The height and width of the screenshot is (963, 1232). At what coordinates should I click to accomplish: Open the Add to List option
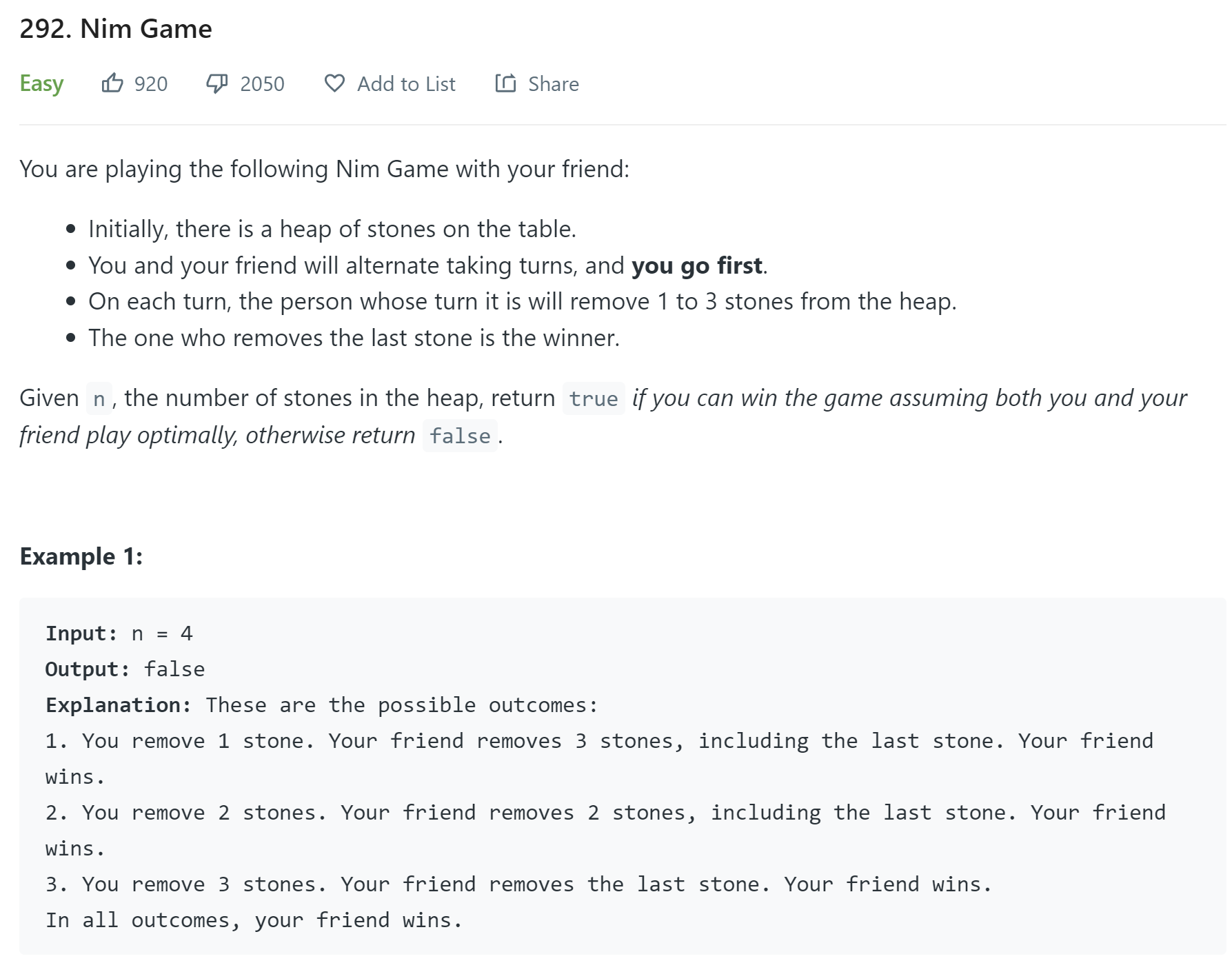pyautogui.click(x=405, y=84)
